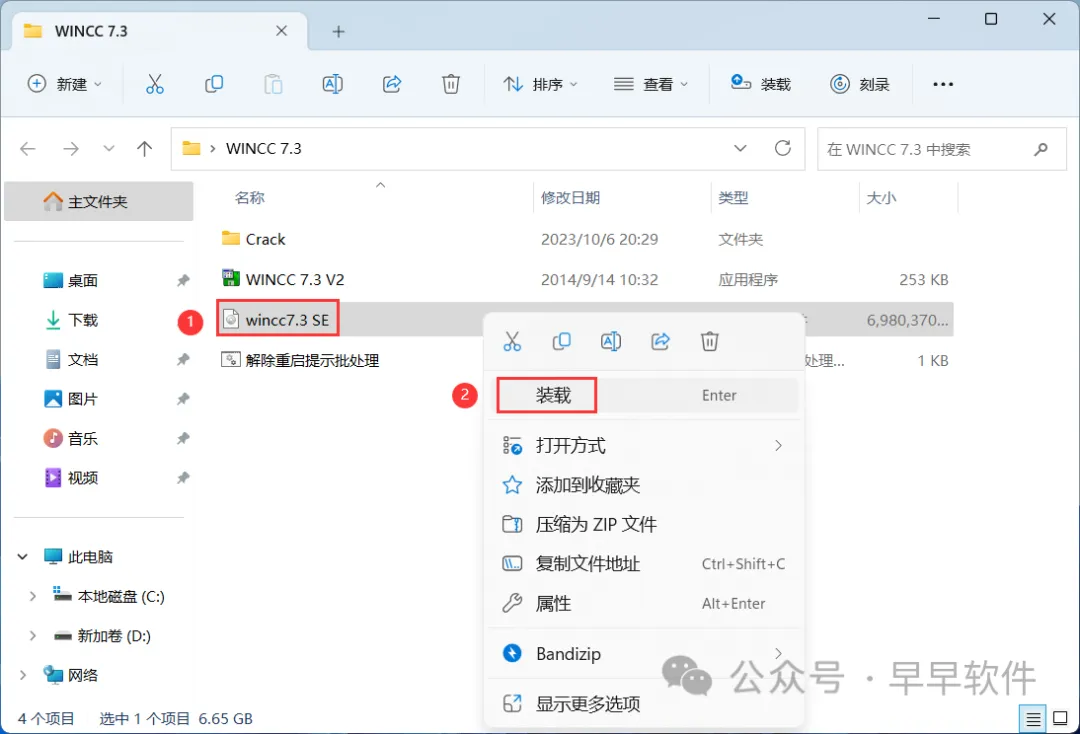Go back with the left arrow
Viewport: 1080px width, 734px height.
coord(28,149)
